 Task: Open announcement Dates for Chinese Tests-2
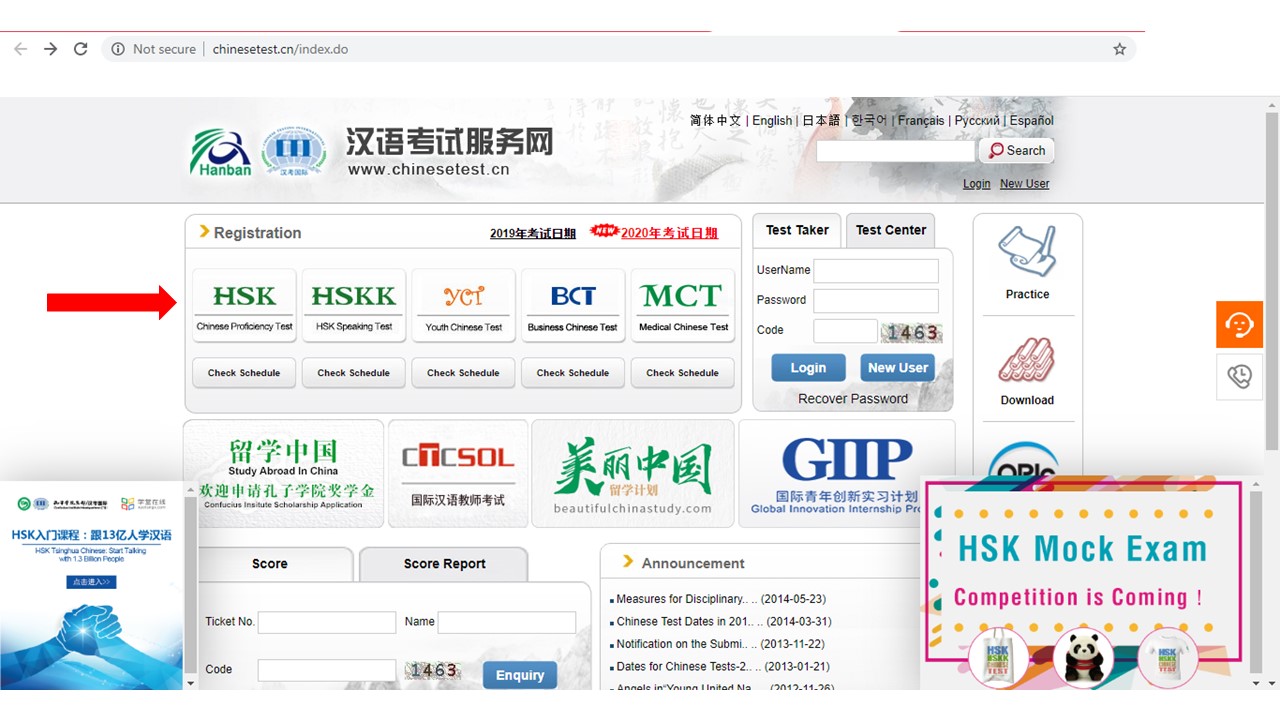(723, 666)
